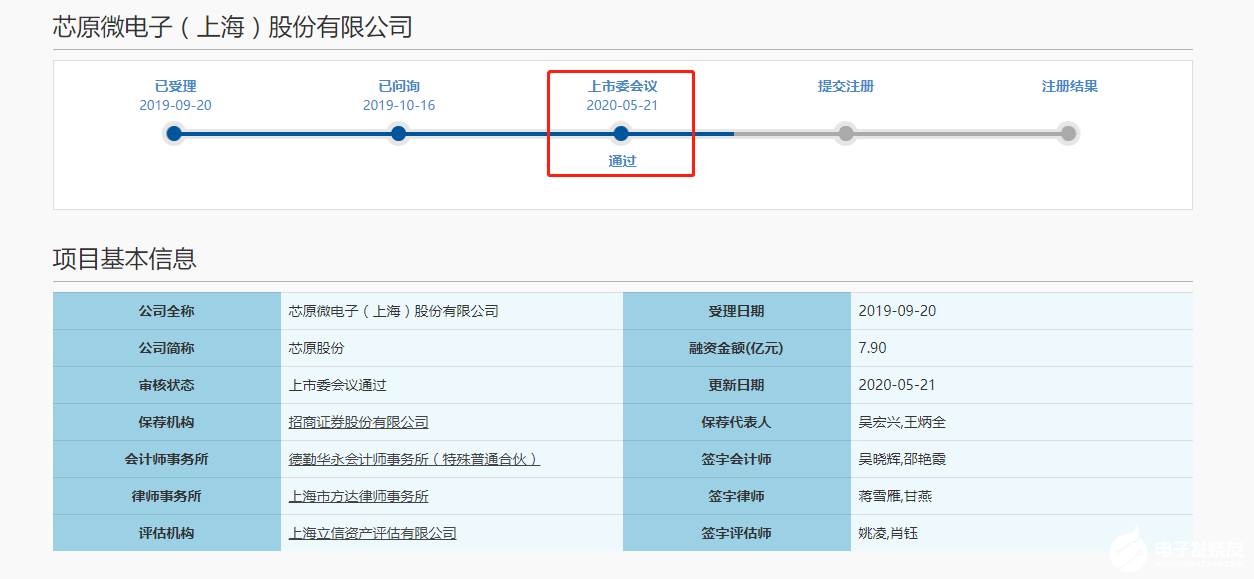Click the 已问询 stage label
Viewport: 1254px width, 579px height.
pos(399,86)
